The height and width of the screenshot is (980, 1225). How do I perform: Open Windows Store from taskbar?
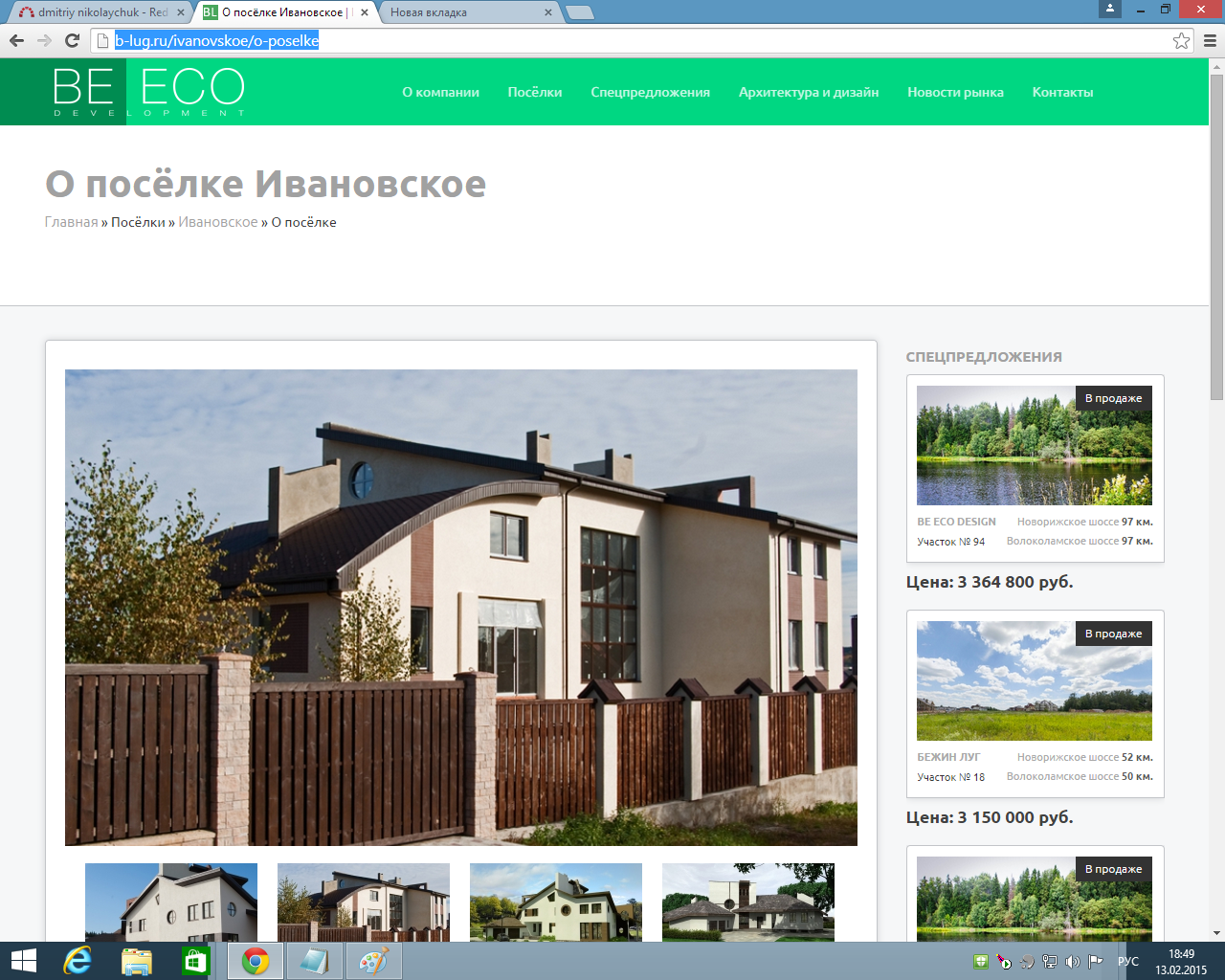(x=195, y=961)
